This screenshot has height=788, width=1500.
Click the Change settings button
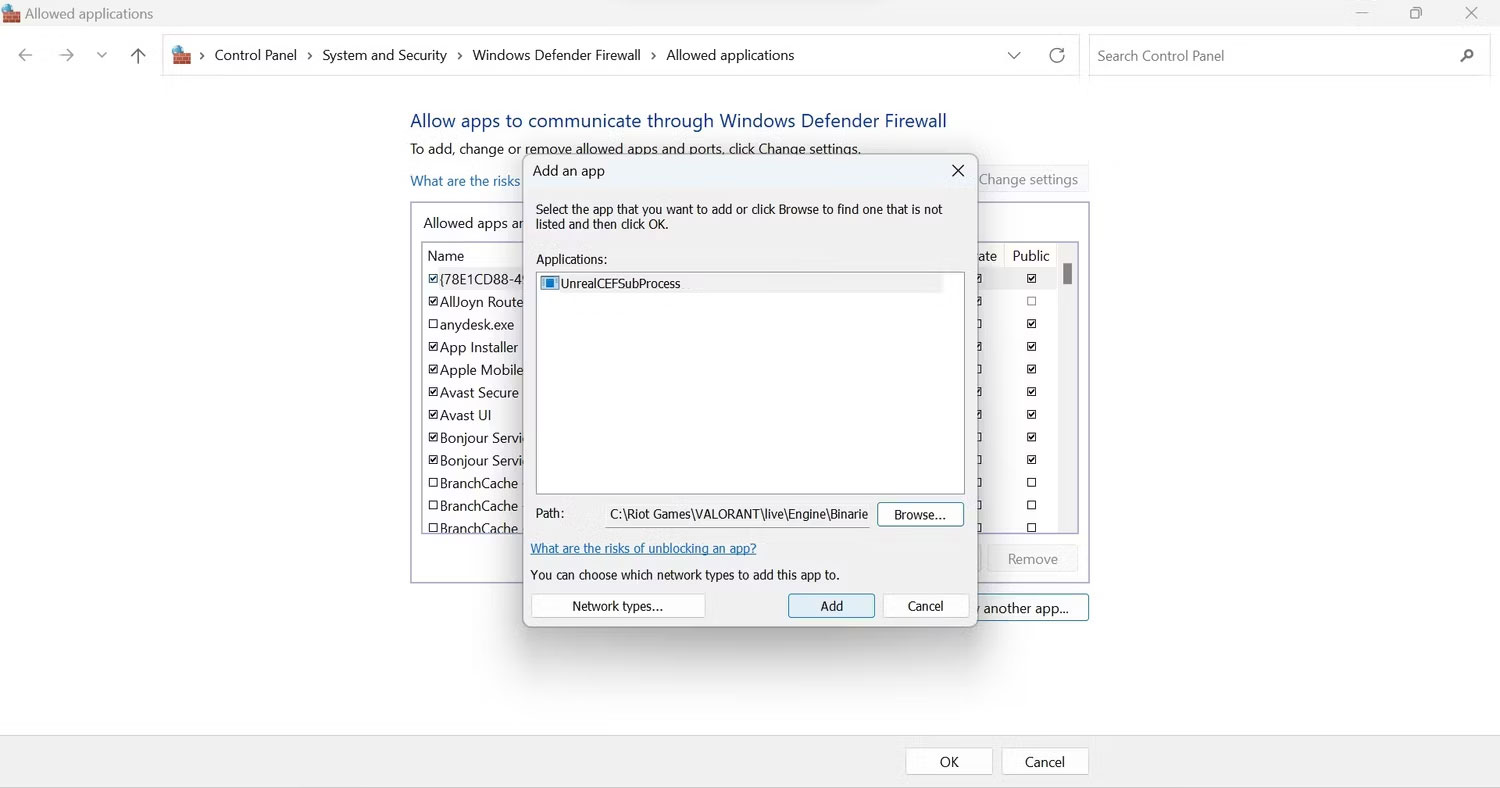(x=1028, y=179)
